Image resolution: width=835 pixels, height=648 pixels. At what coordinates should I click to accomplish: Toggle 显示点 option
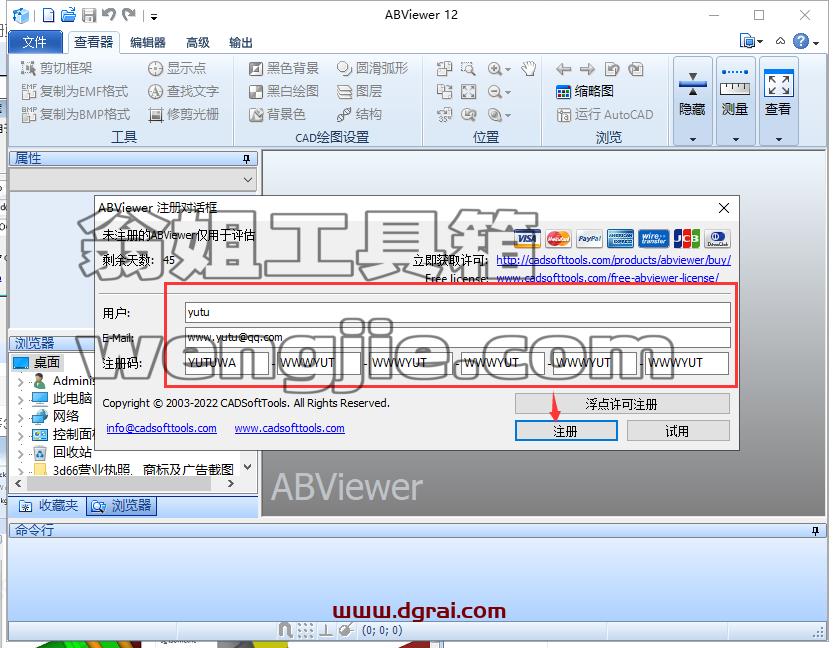point(177,68)
